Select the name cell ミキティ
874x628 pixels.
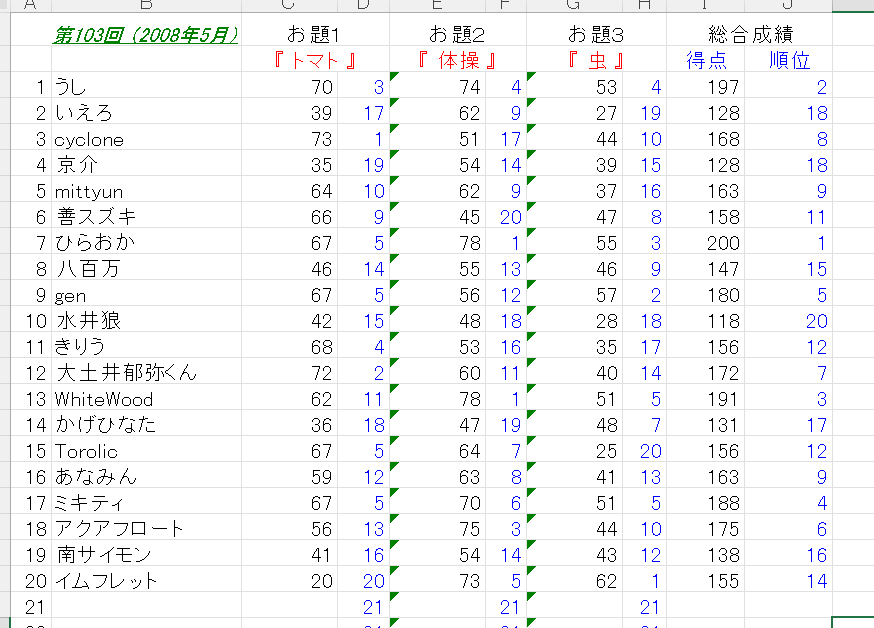pyautogui.click(x=146, y=503)
